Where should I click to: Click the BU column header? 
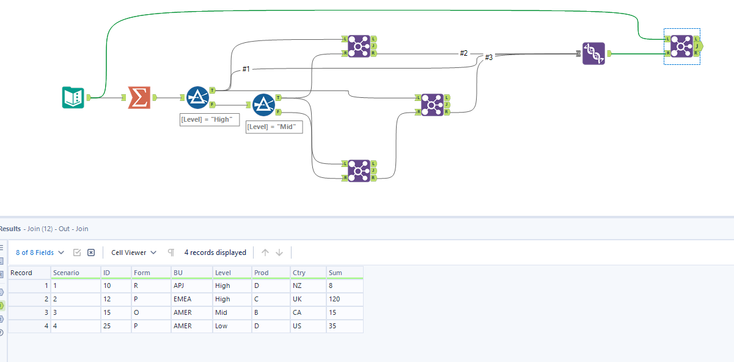click(191, 273)
